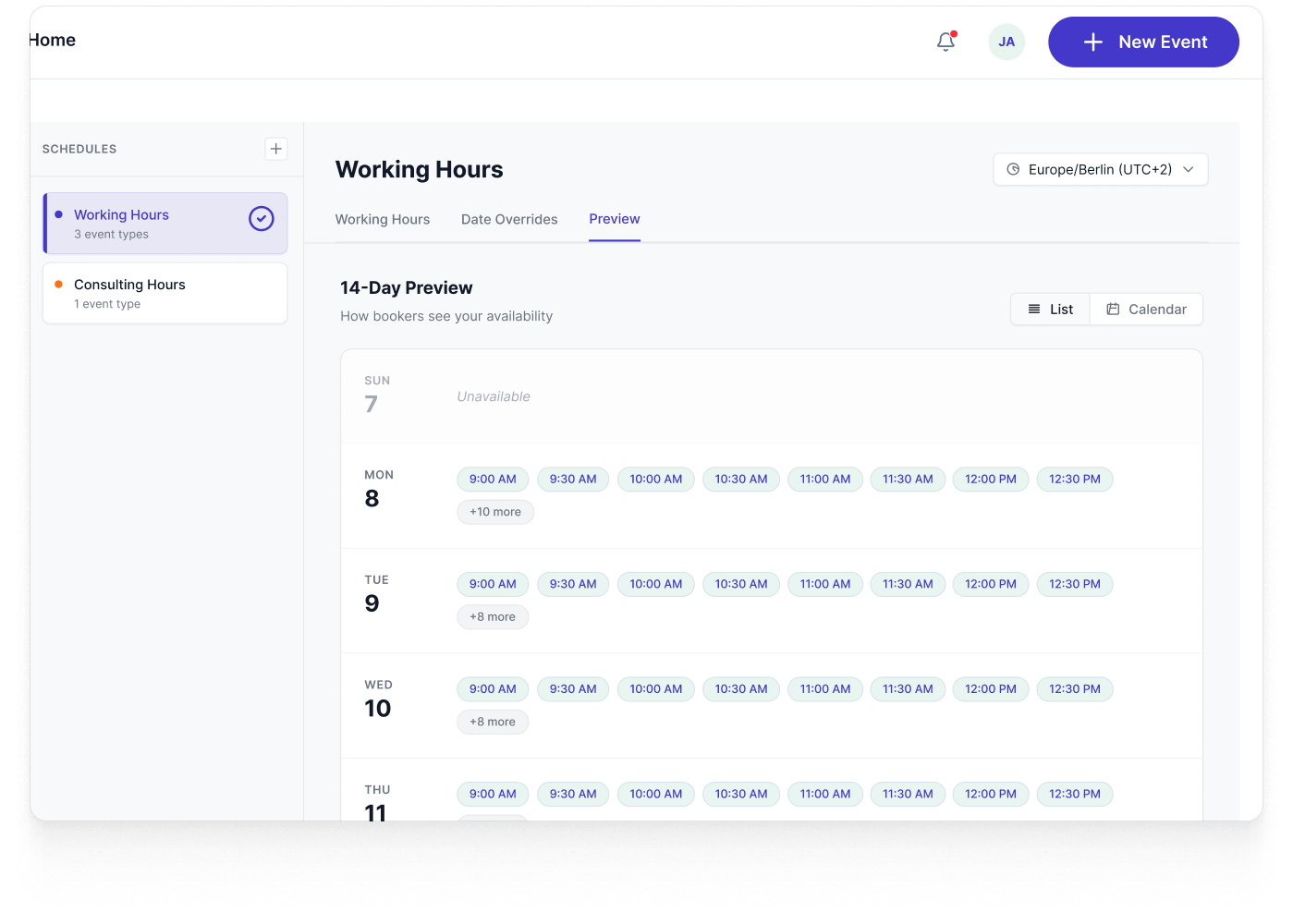Select Thursday 11:00 AM slot
The height and width of the screenshot is (924, 1293).
coord(825,794)
